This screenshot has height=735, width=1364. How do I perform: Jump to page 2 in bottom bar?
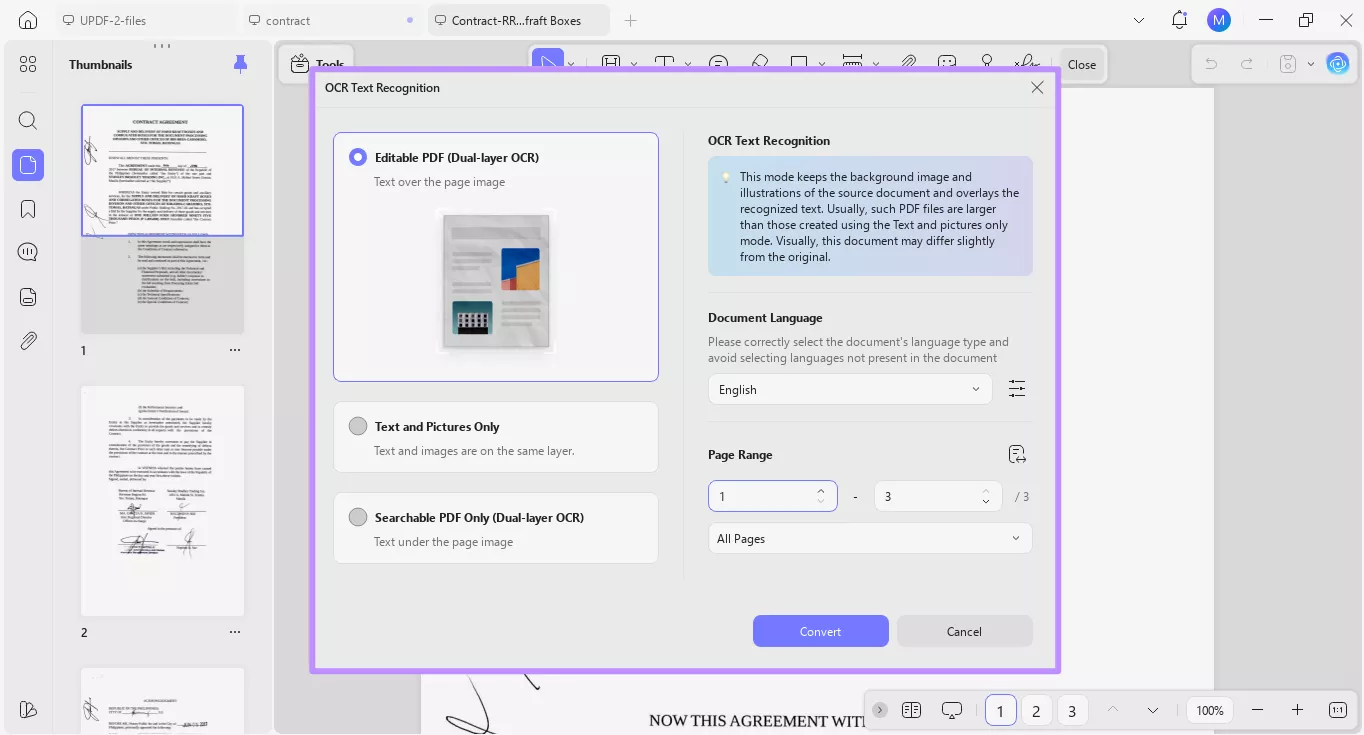pos(1037,710)
